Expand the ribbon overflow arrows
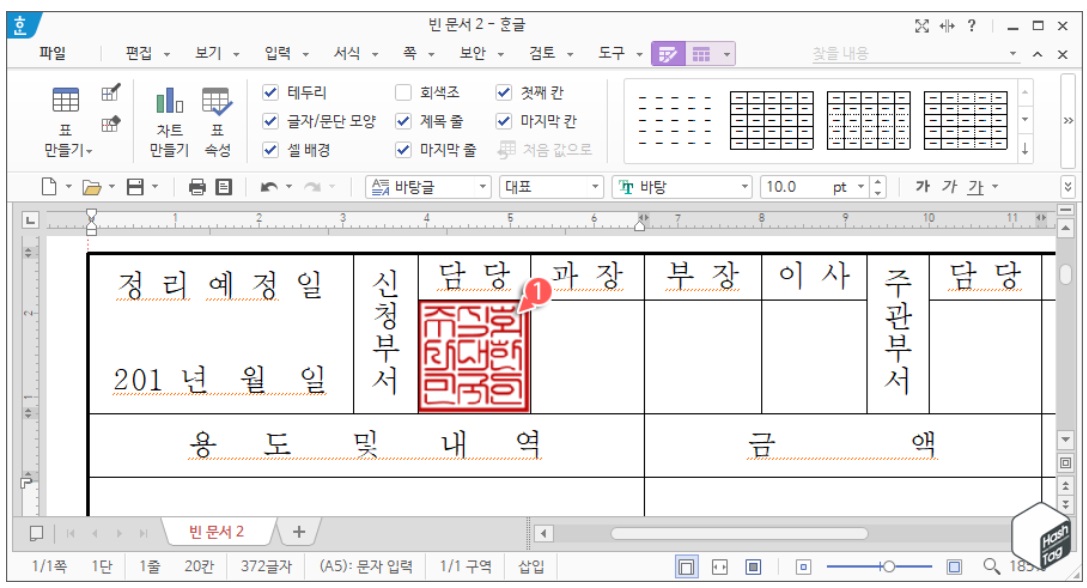Viewport: 1087px width, 588px height. (1068, 121)
